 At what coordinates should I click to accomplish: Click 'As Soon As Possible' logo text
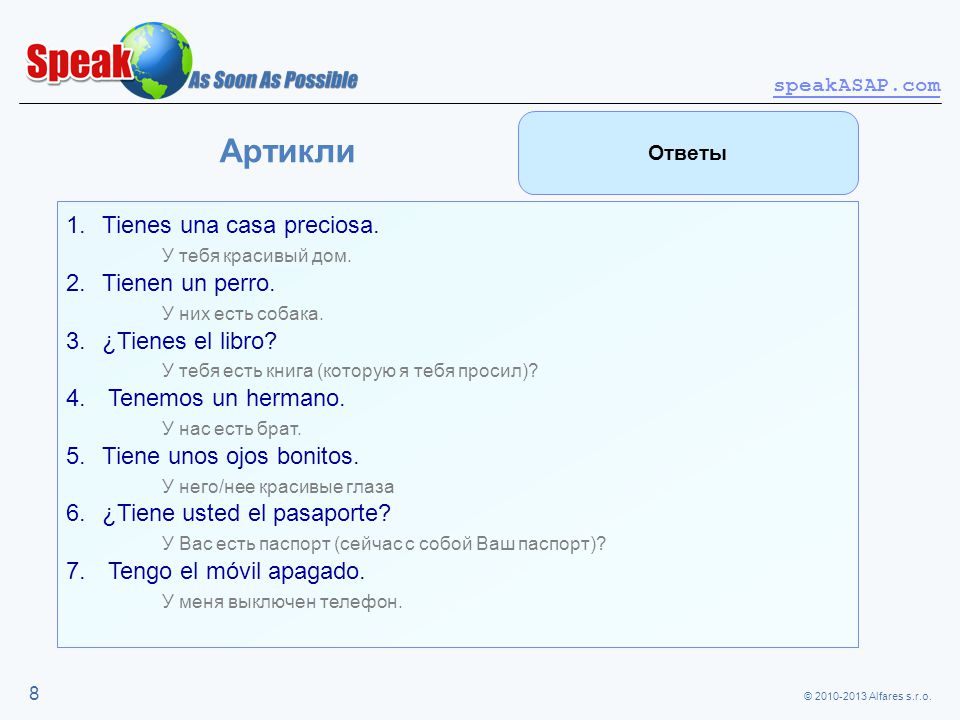(x=273, y=80)
